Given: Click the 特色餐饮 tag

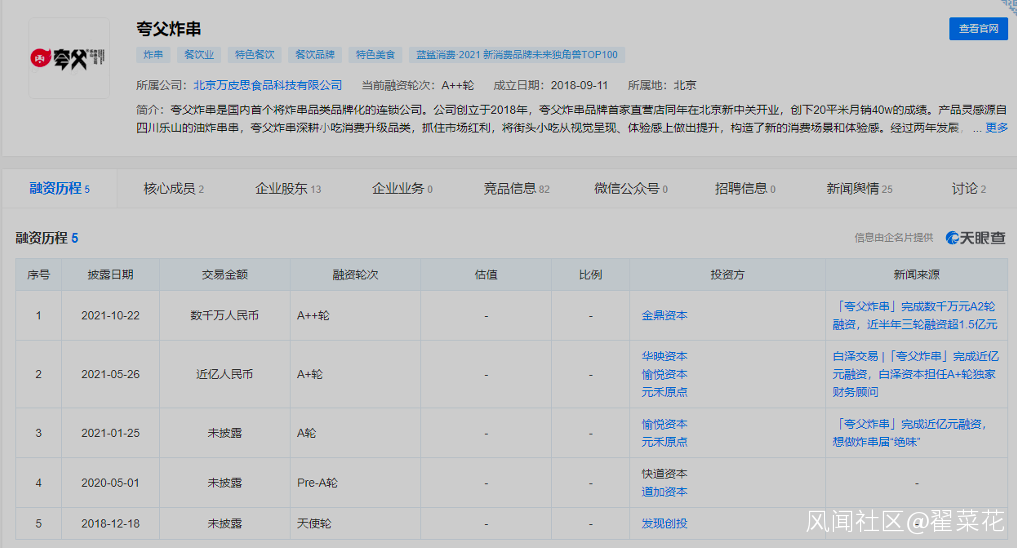Looking at the screenshot, I should [254, 55].
